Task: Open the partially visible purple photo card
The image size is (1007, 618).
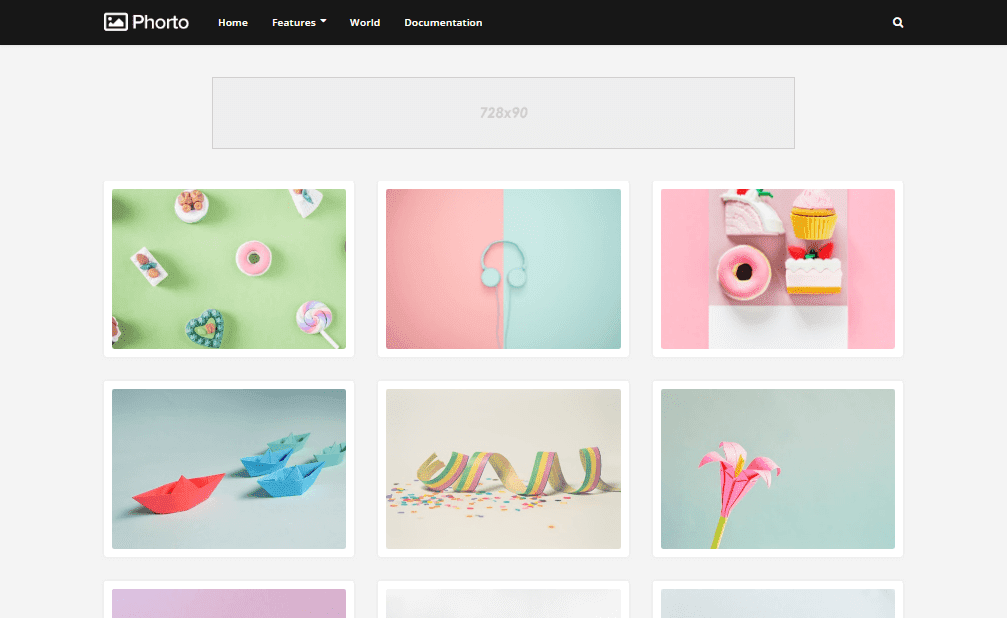Action: [229, 603]
